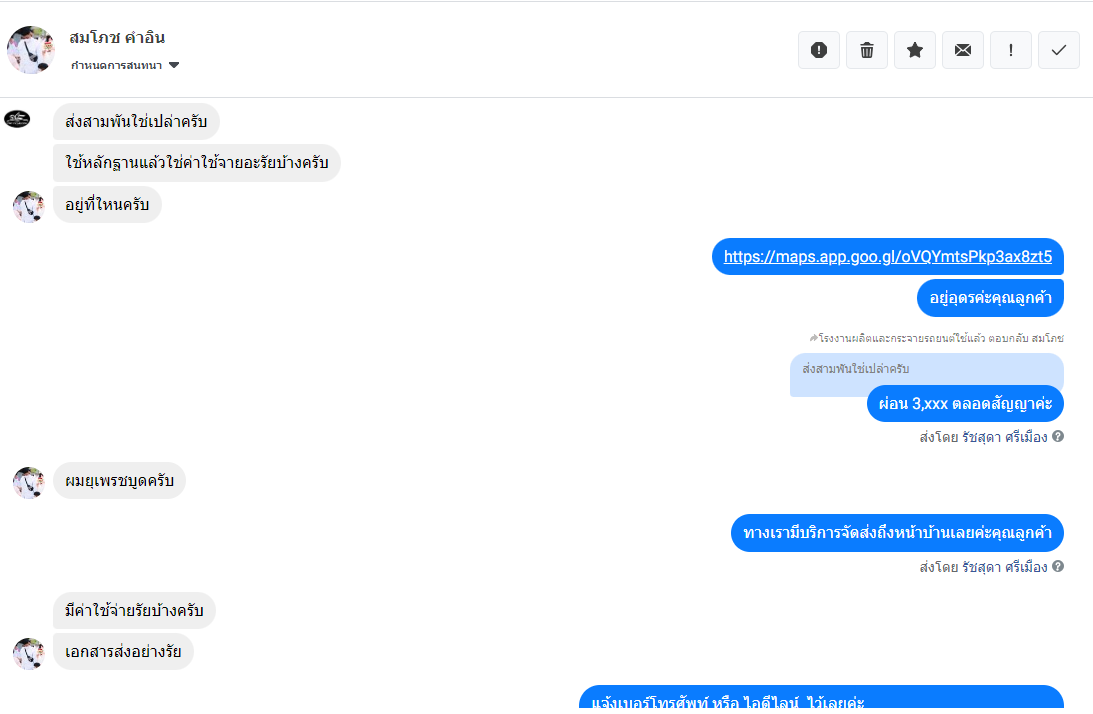The height and width of the screenshot is (714, 1093).
Task: Click help icon beside first รัชสุดา ศรีเมือง
Action: [1058, 436]
